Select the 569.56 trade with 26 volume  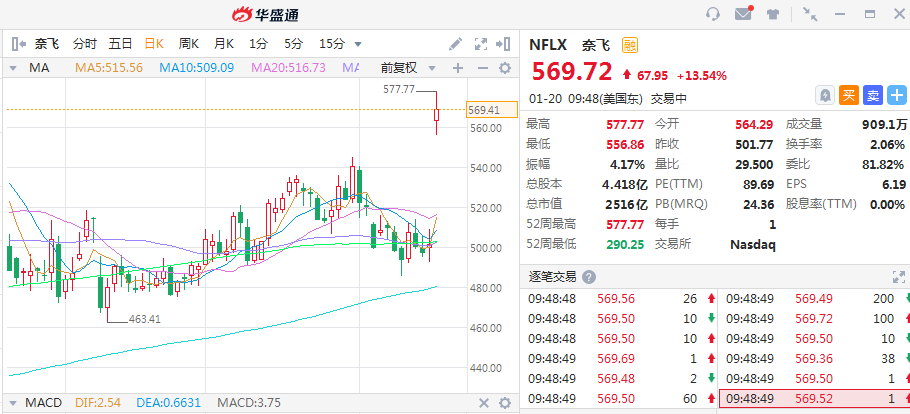pos(619,299)
